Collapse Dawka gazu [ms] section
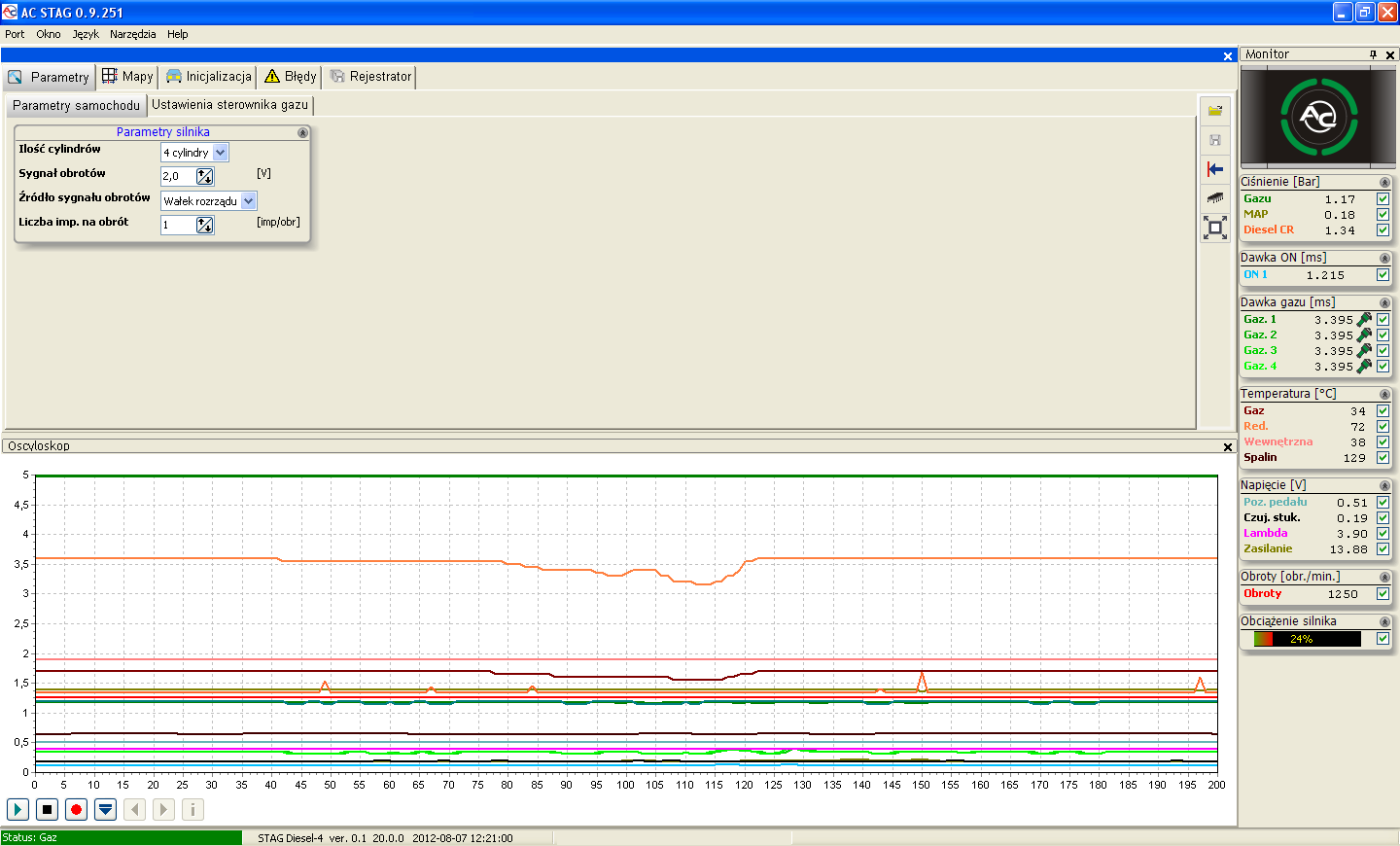This screenshot has height=846, width=1400. coord(1384,303)
